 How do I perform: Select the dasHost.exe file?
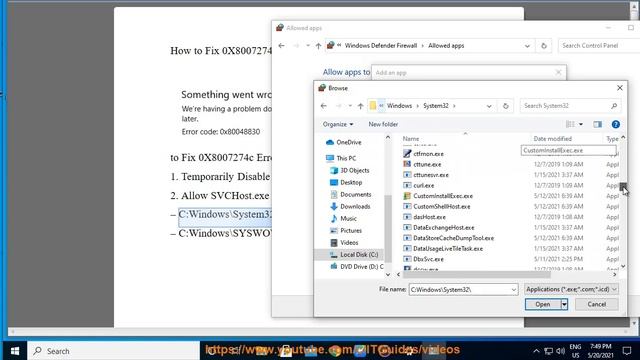424,217
